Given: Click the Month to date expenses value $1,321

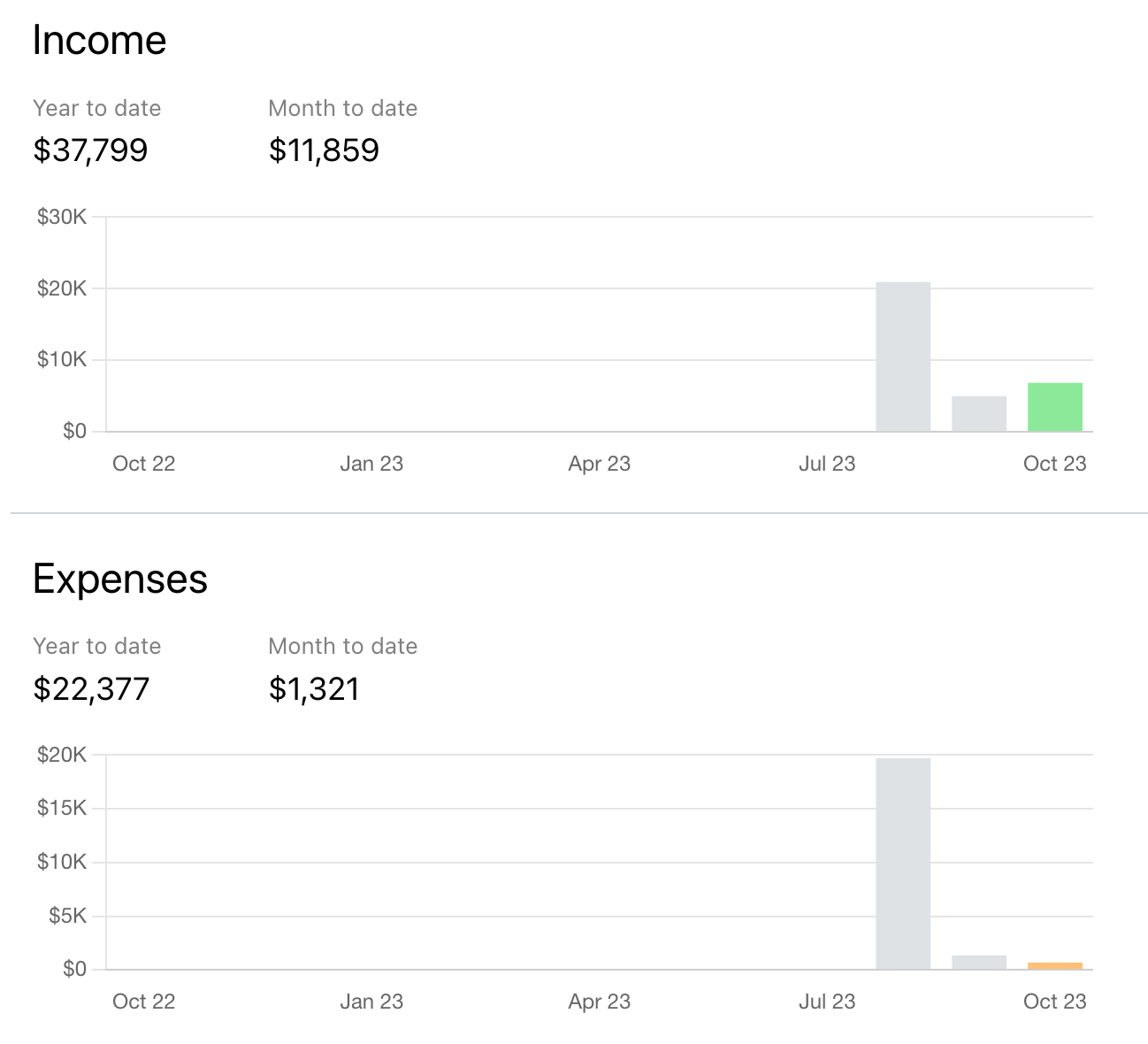Looking at the screenshot, I should point(314,689).
